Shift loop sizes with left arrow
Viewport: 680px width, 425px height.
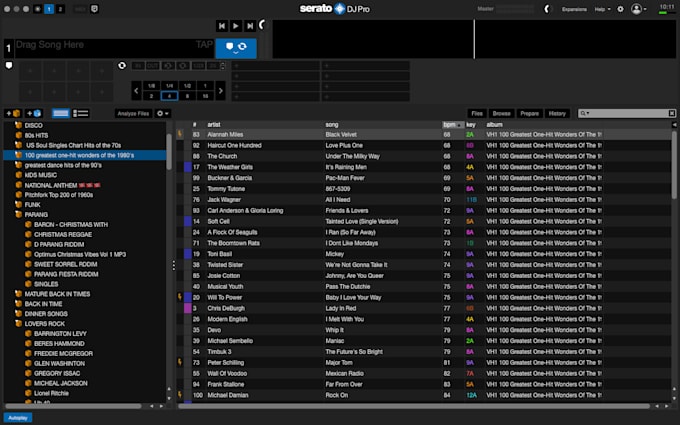point(136,91)
